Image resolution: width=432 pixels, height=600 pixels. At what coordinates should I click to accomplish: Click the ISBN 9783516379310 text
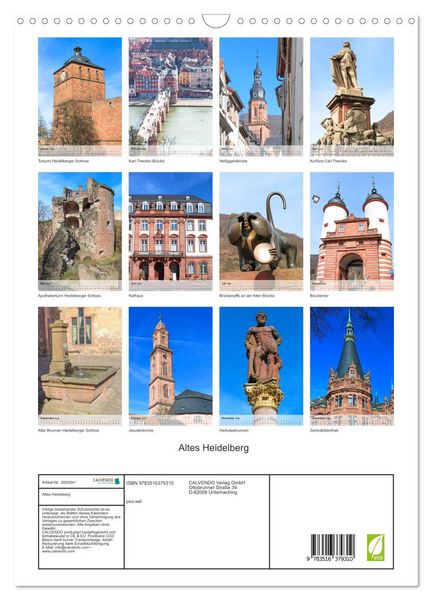[x=150, y=483]
